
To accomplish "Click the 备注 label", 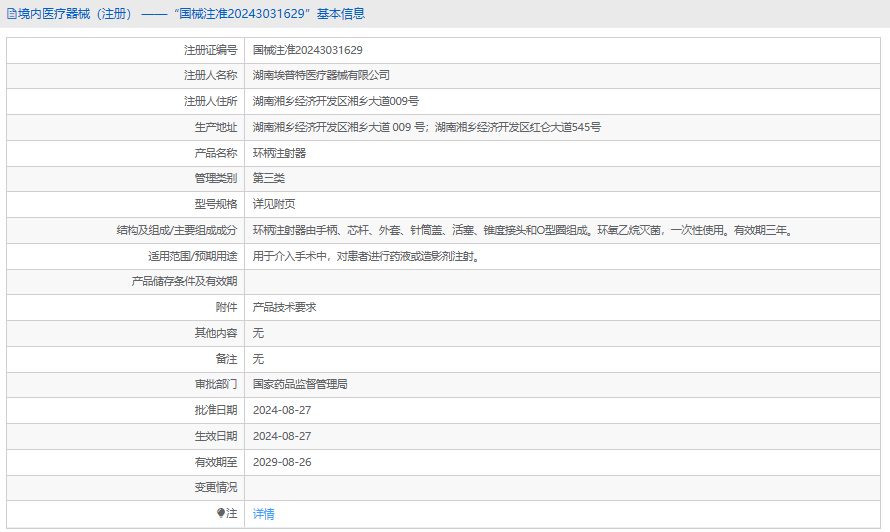I will tap(226, 359).
